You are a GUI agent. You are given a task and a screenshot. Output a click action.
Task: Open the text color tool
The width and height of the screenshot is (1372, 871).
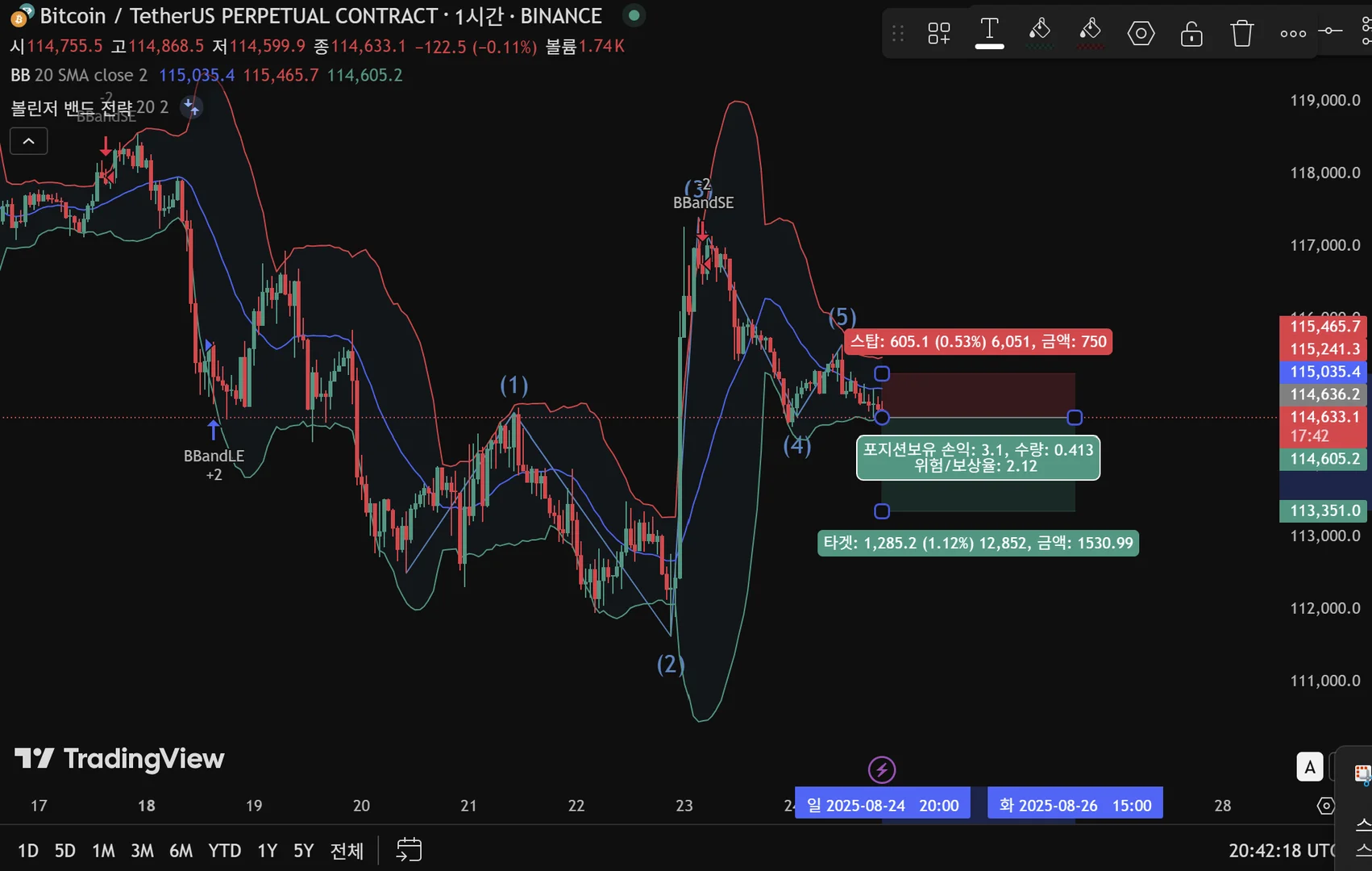(989, 33)
